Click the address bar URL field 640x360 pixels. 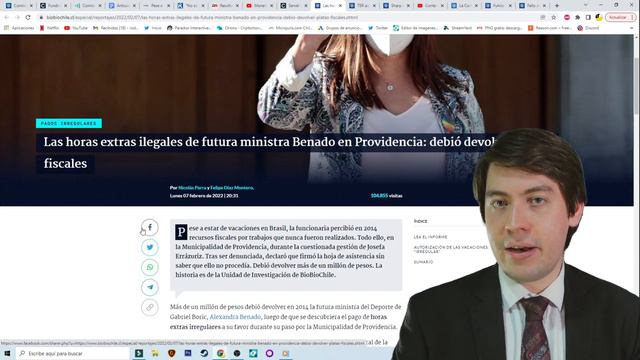[286, 18]
